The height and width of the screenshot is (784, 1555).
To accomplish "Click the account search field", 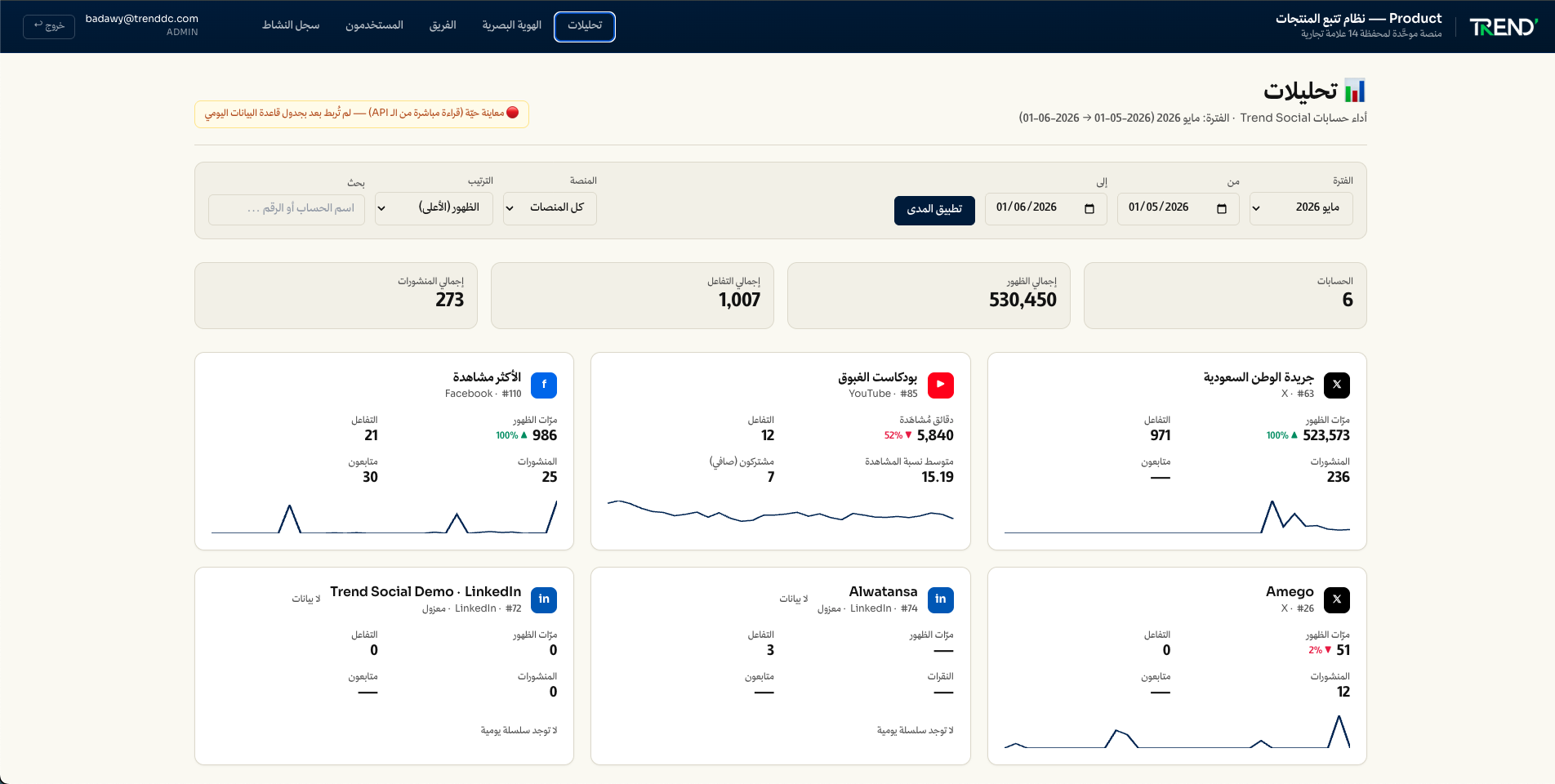I will coord(287,209).
